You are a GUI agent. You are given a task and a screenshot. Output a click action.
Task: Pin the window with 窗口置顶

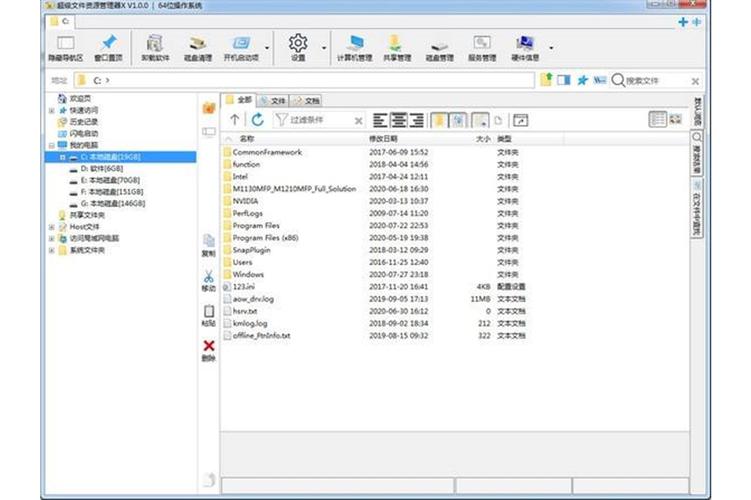(x=109, y=45)
